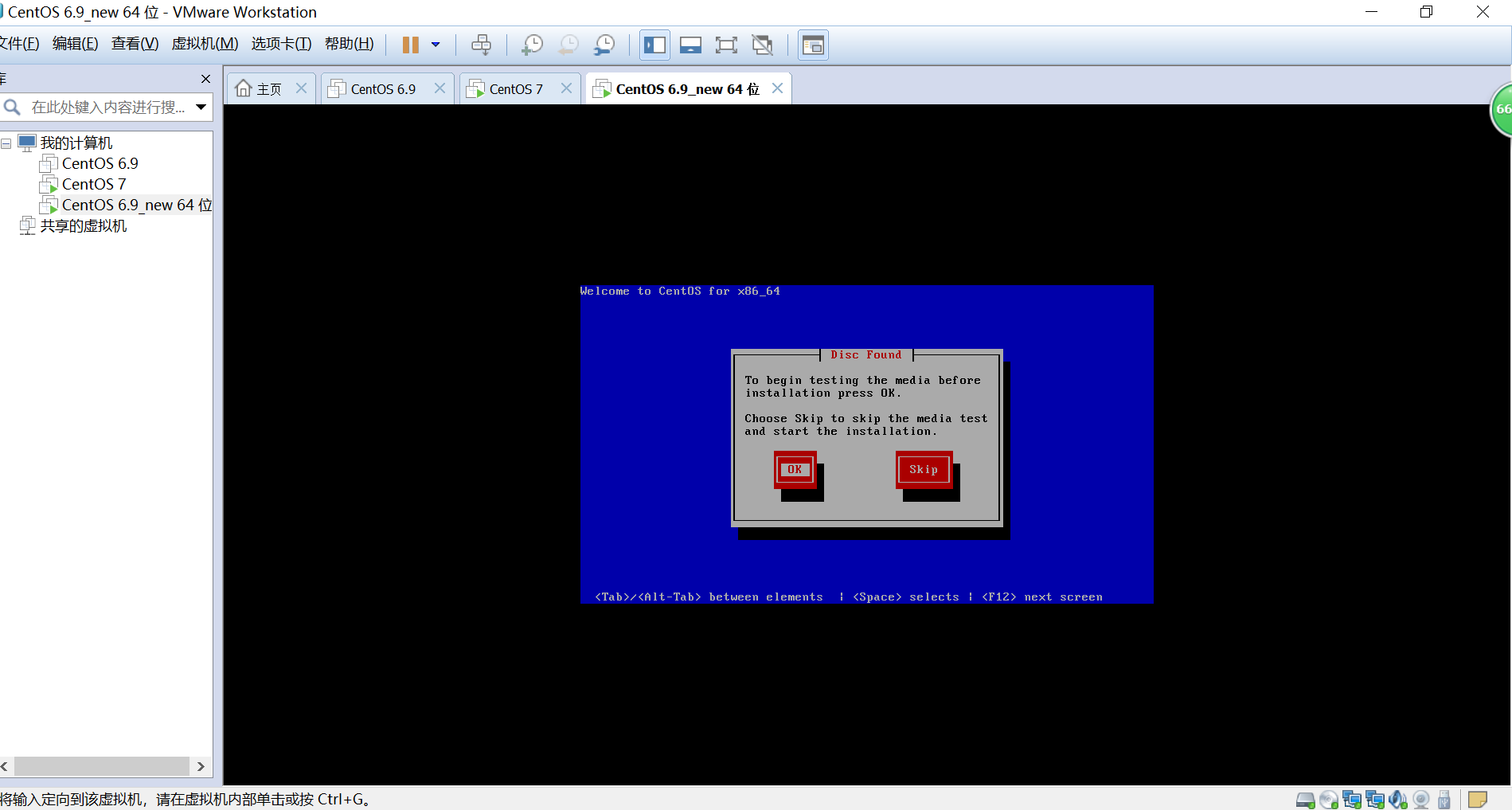Image resolution: width=1512 pixels, height=810 pixels.
Task: Open the power options dropdown arrow
Action: pos(436,45)
